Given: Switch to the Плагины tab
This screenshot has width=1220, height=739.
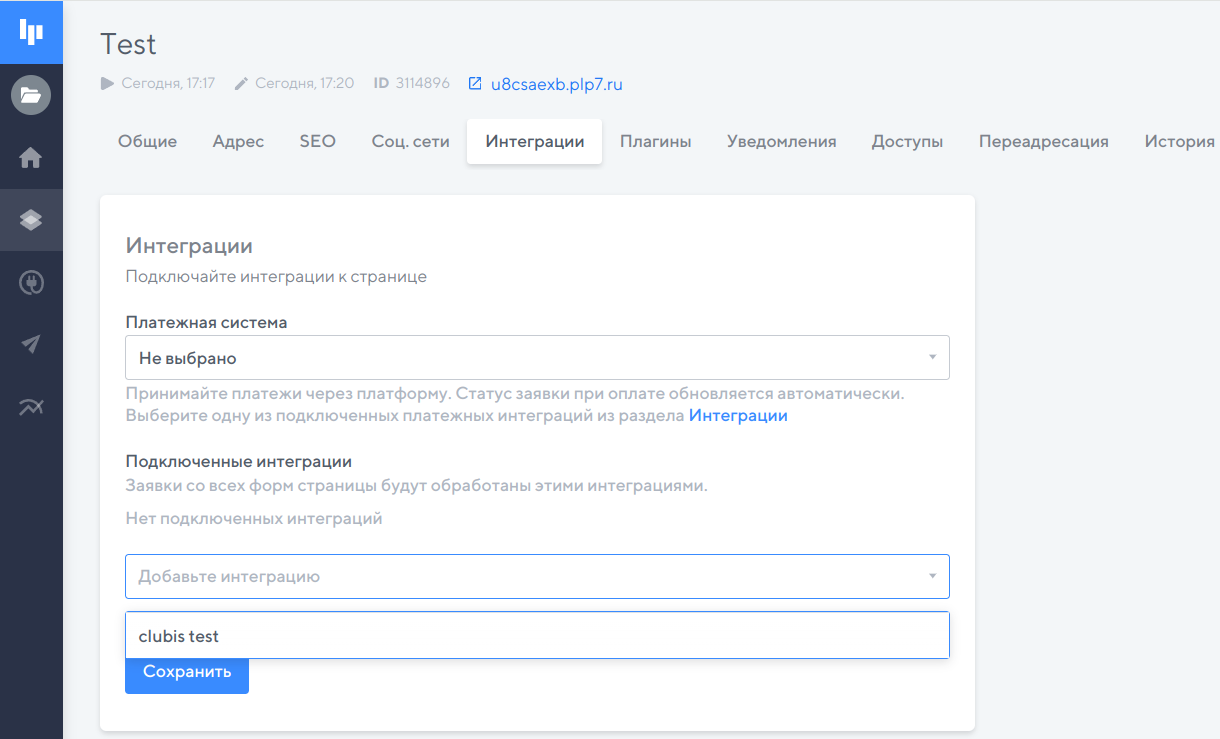Looking at the screenshot, I should (x=655, y=141).
